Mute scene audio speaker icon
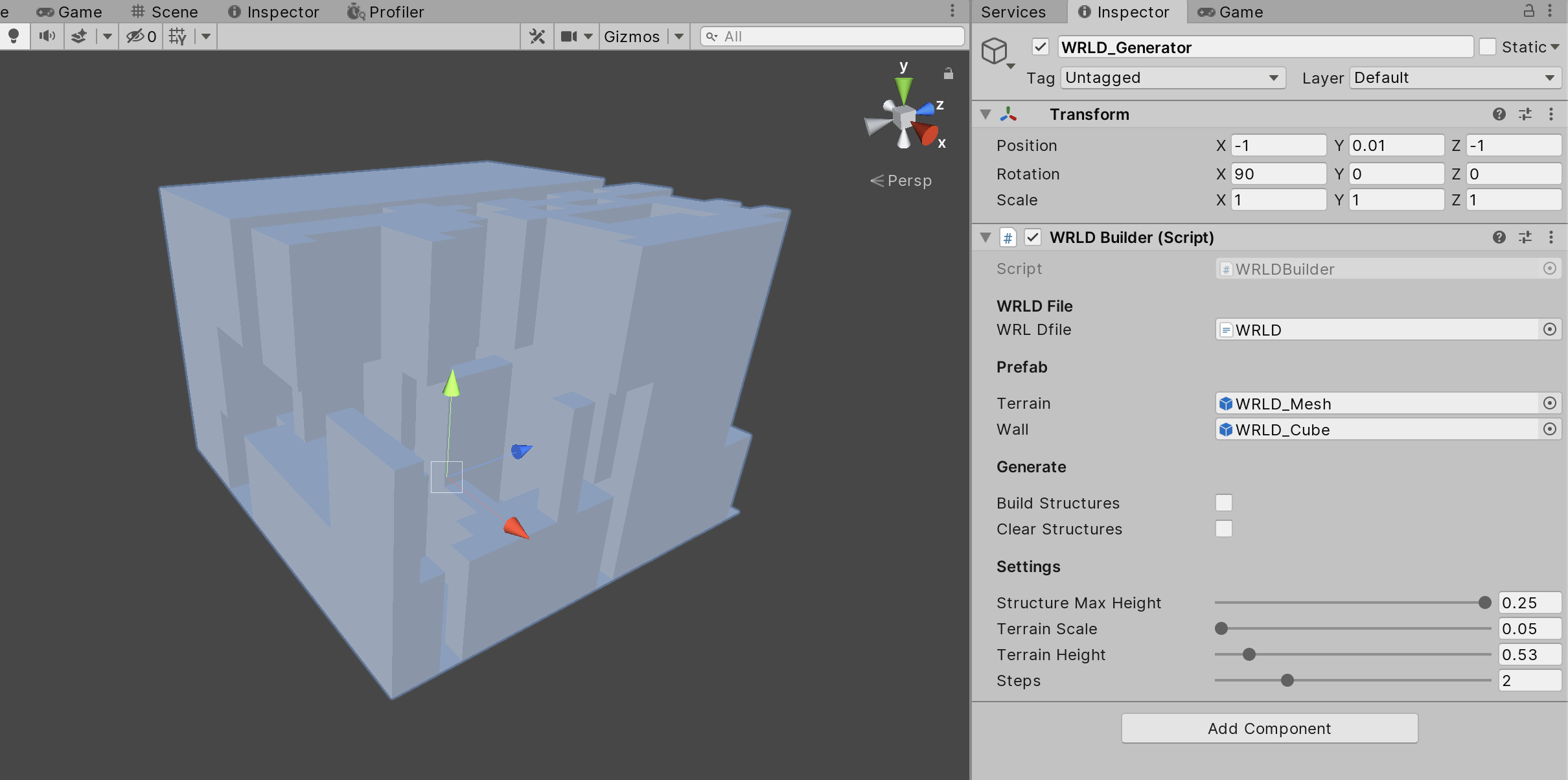This screenshot has height=780, width=1568. [47, 36]
